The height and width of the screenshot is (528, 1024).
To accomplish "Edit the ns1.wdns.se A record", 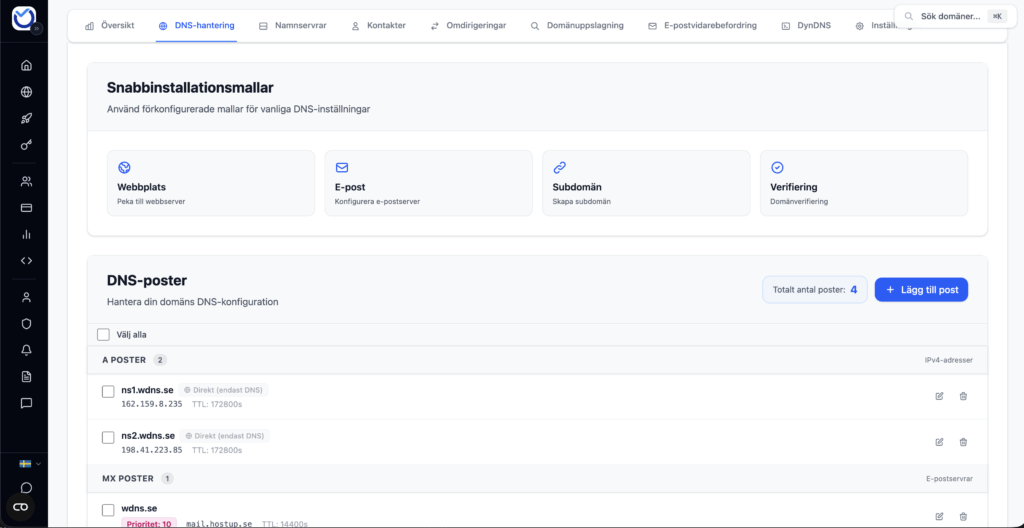I will (x=939, y=396).
